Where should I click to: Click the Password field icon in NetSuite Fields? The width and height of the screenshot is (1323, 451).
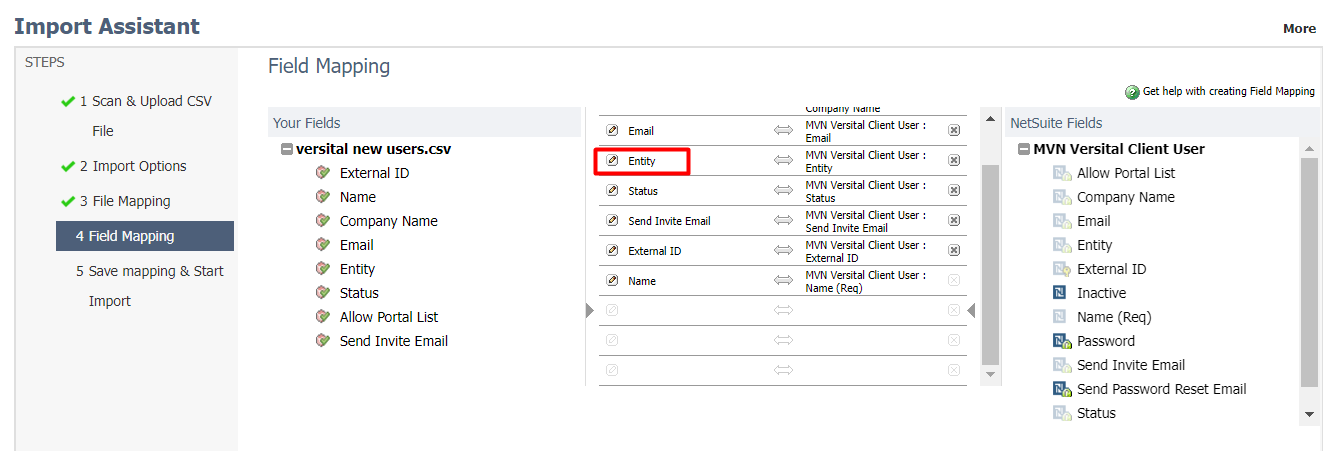click(x=1061, y=341)
